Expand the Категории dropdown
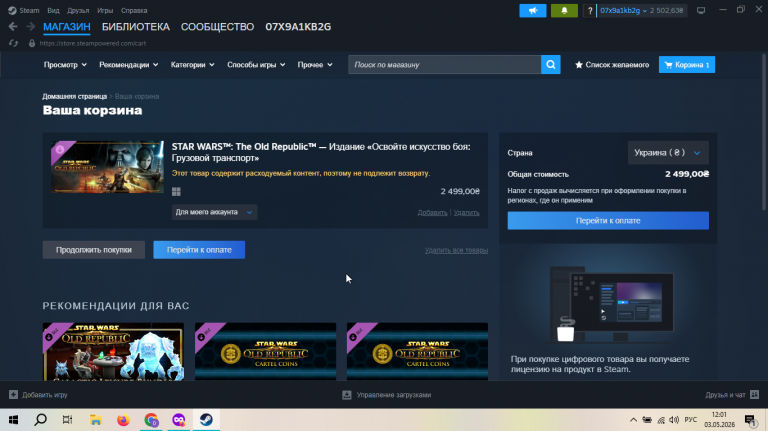The width and height of the screenshot is (768, 431). pos(192,65)
